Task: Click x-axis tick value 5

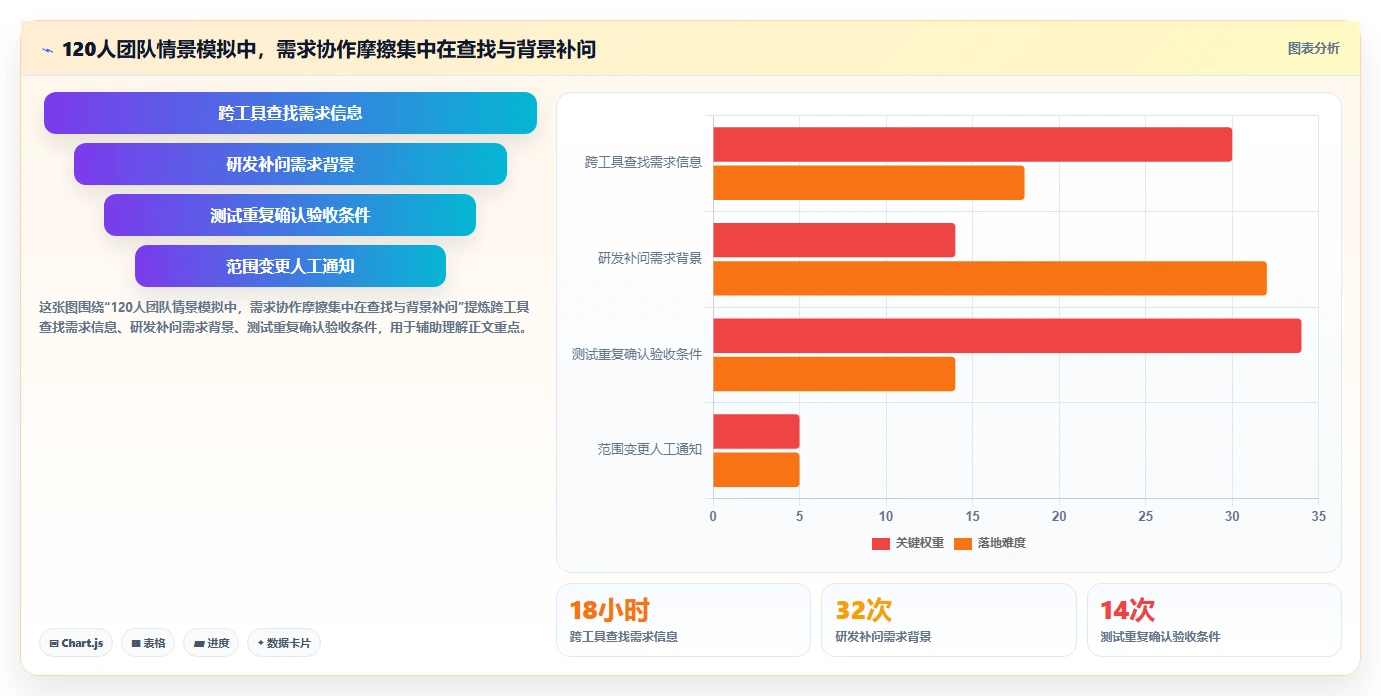Action: [799, 517]
